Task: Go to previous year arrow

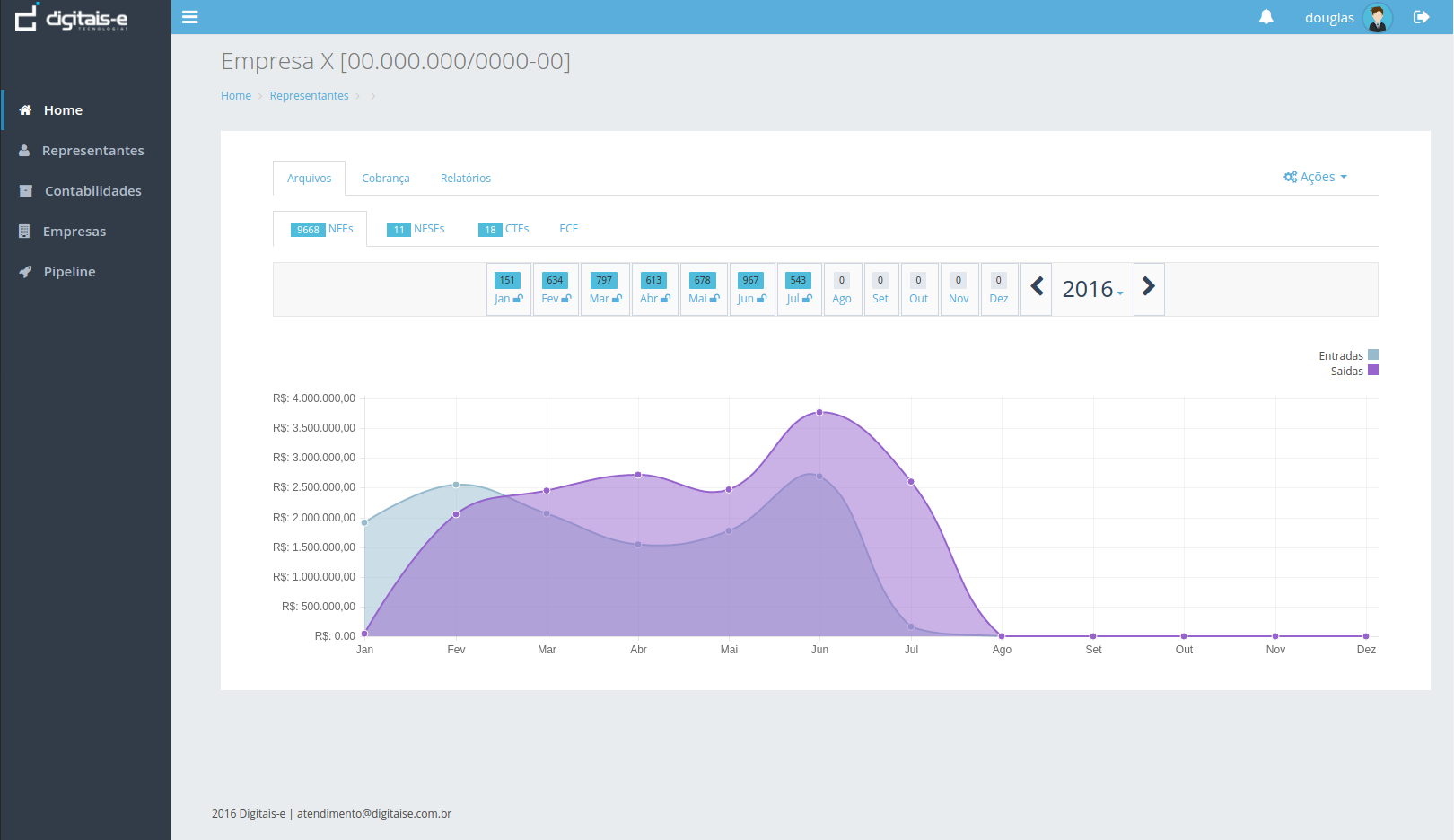Action: tap(1037, 287)
